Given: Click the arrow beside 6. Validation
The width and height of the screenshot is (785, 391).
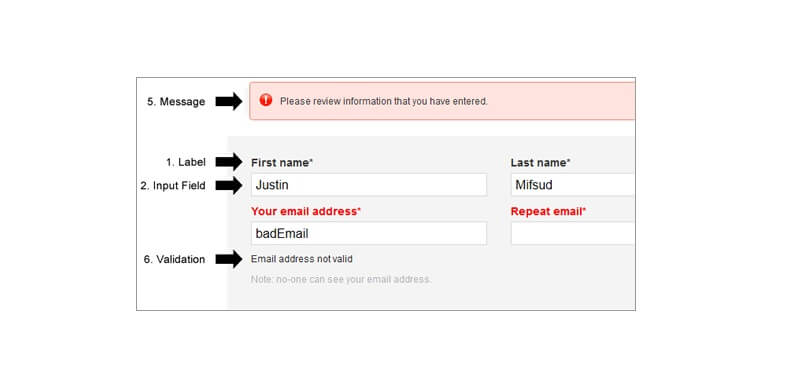Looking at the screenshot, I should pos(229,259).
